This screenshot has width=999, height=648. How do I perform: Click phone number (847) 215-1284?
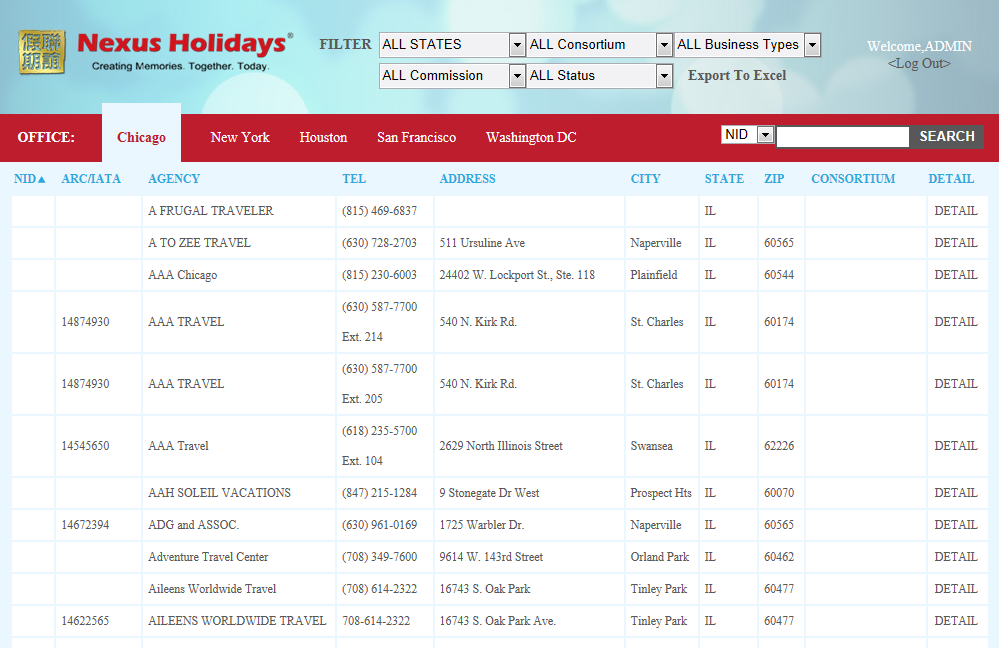coord(380,493)
